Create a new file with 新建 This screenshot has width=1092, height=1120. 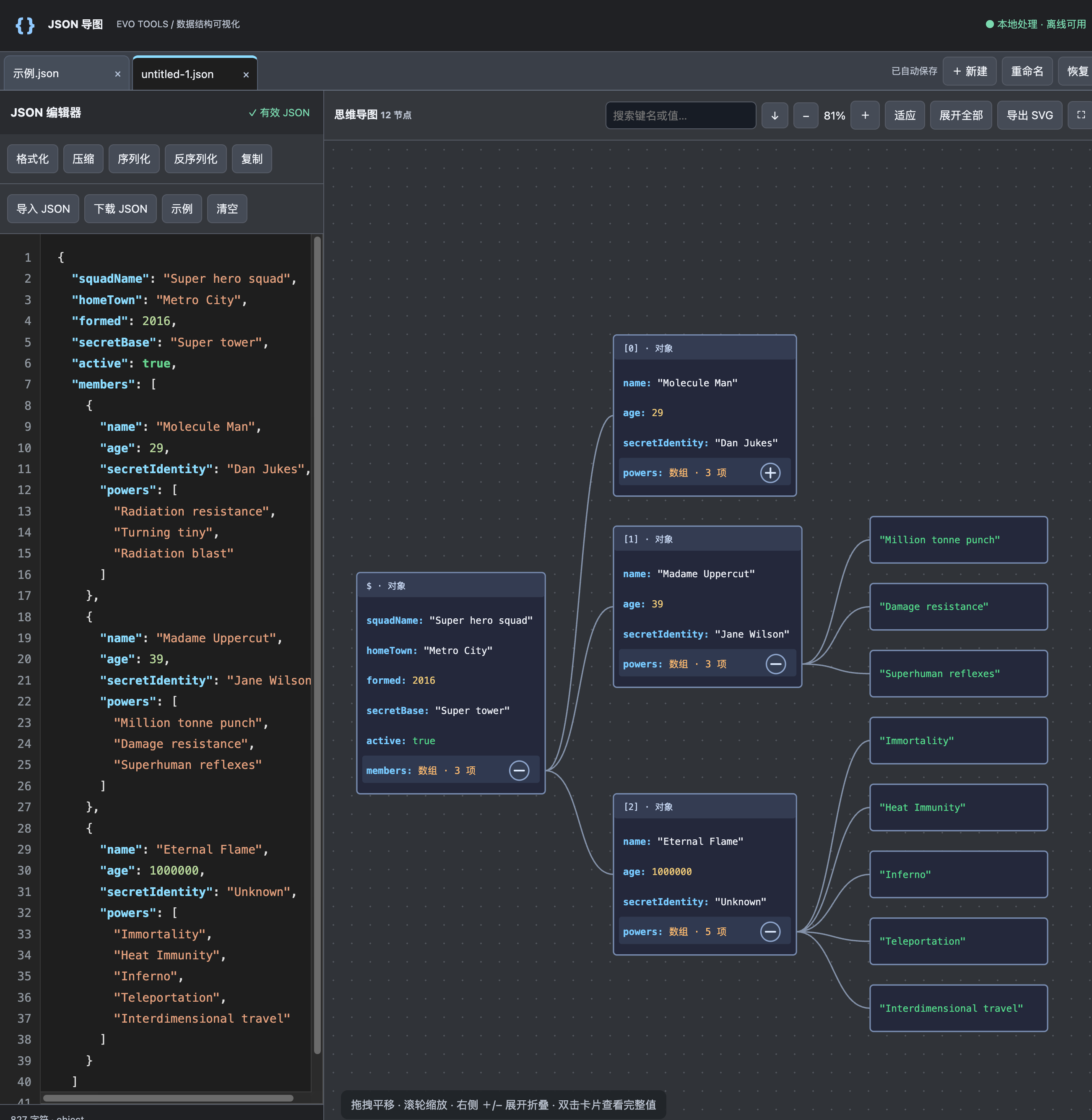(x=969, y=71)
